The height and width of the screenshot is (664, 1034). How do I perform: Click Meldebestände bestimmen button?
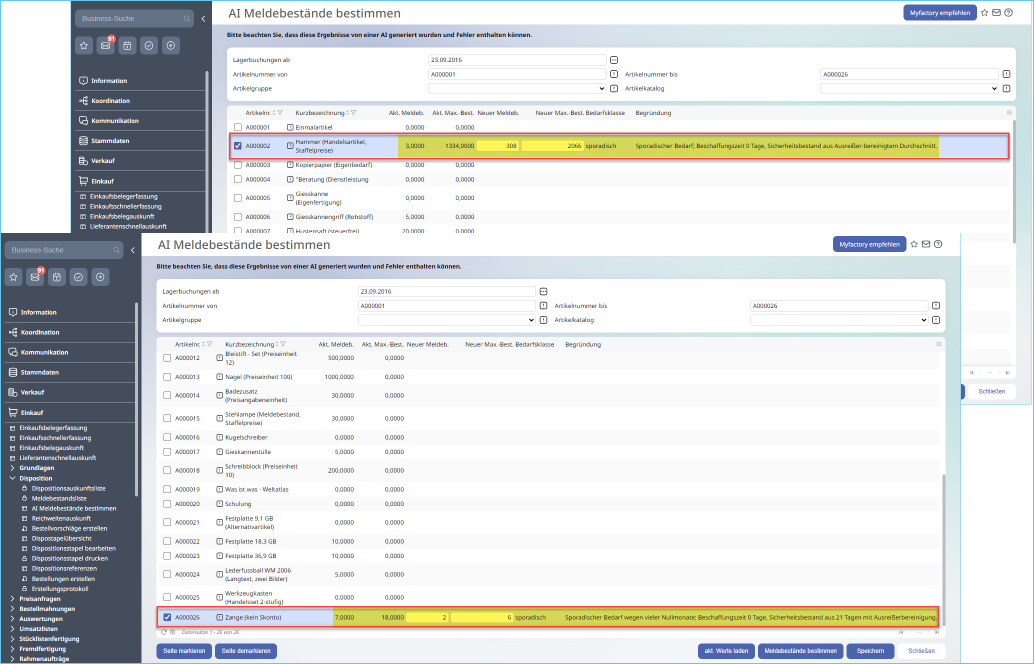pos(801,651)
